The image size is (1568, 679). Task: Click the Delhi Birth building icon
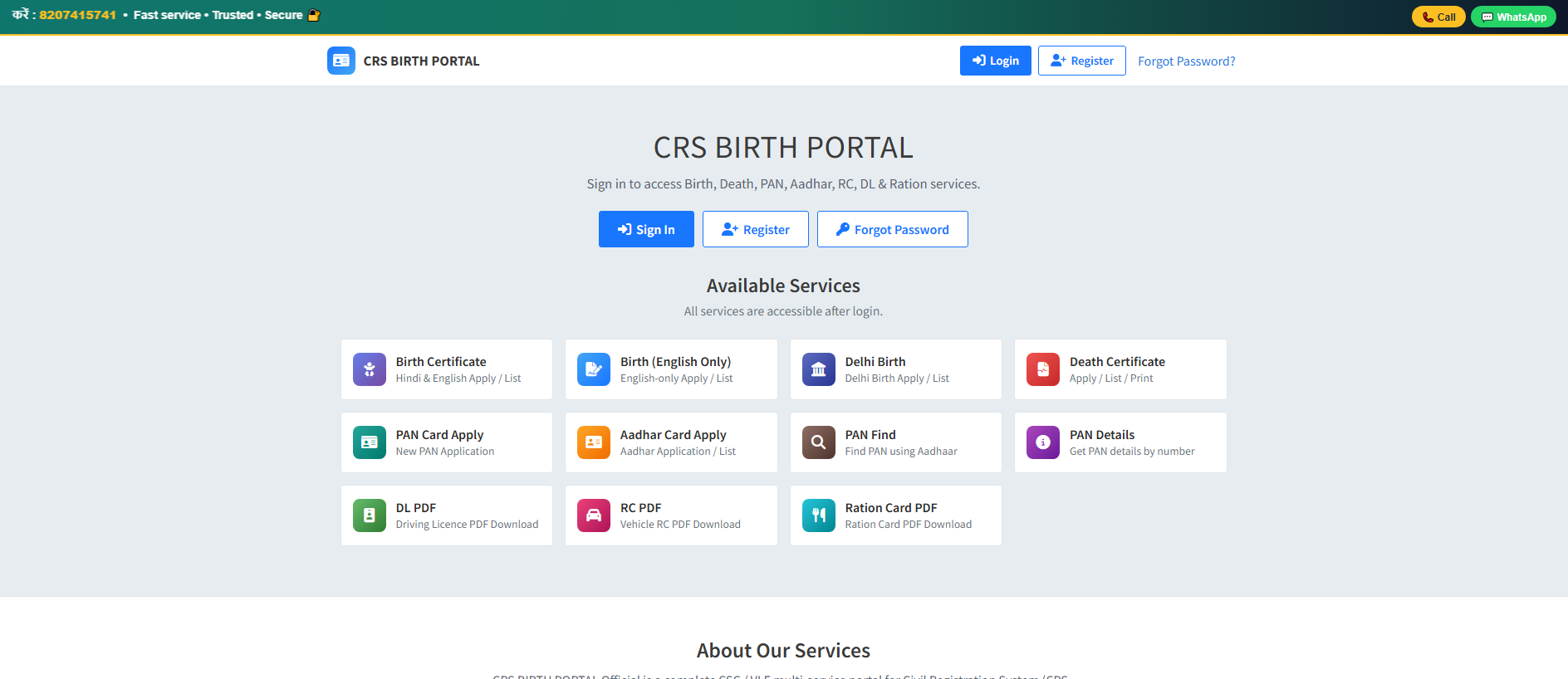coord(819,369)
